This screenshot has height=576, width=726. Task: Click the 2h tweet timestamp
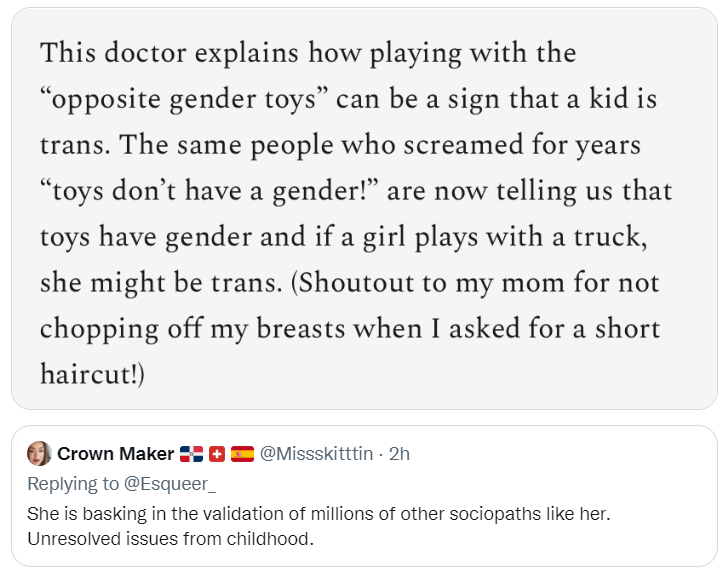click(x=399, y=454)
